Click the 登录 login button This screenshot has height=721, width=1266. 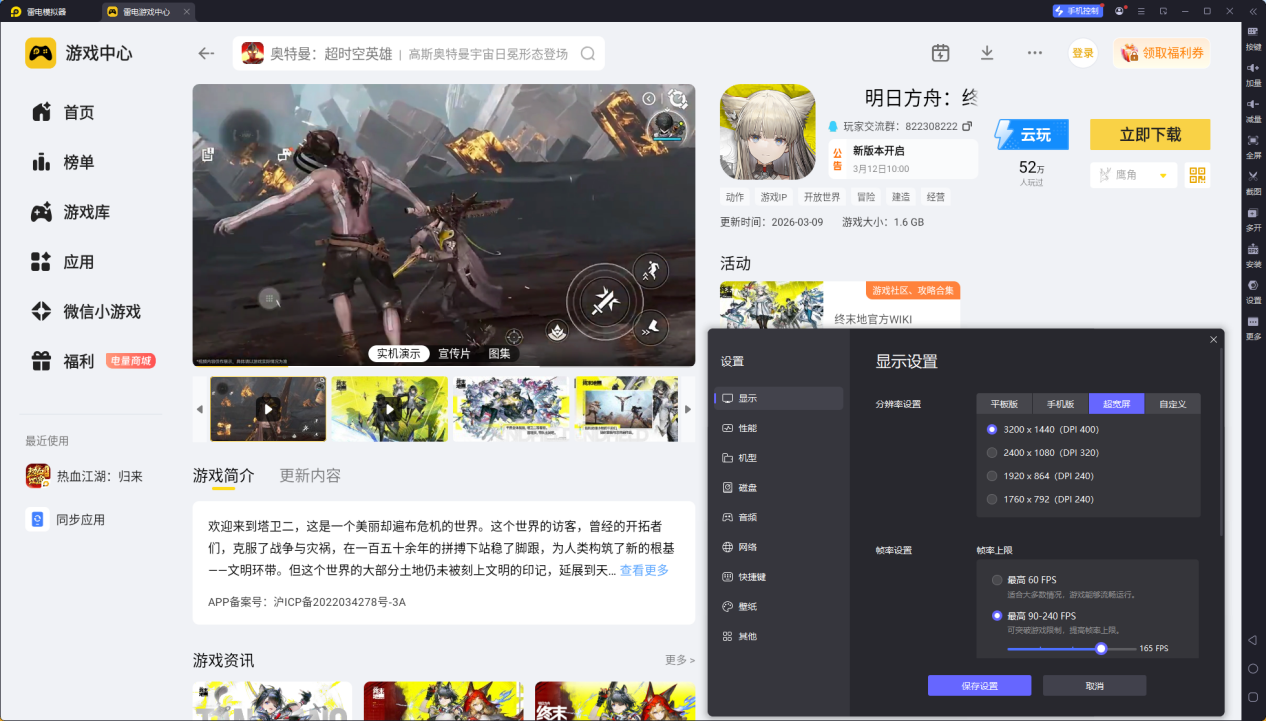[1083, 53]
